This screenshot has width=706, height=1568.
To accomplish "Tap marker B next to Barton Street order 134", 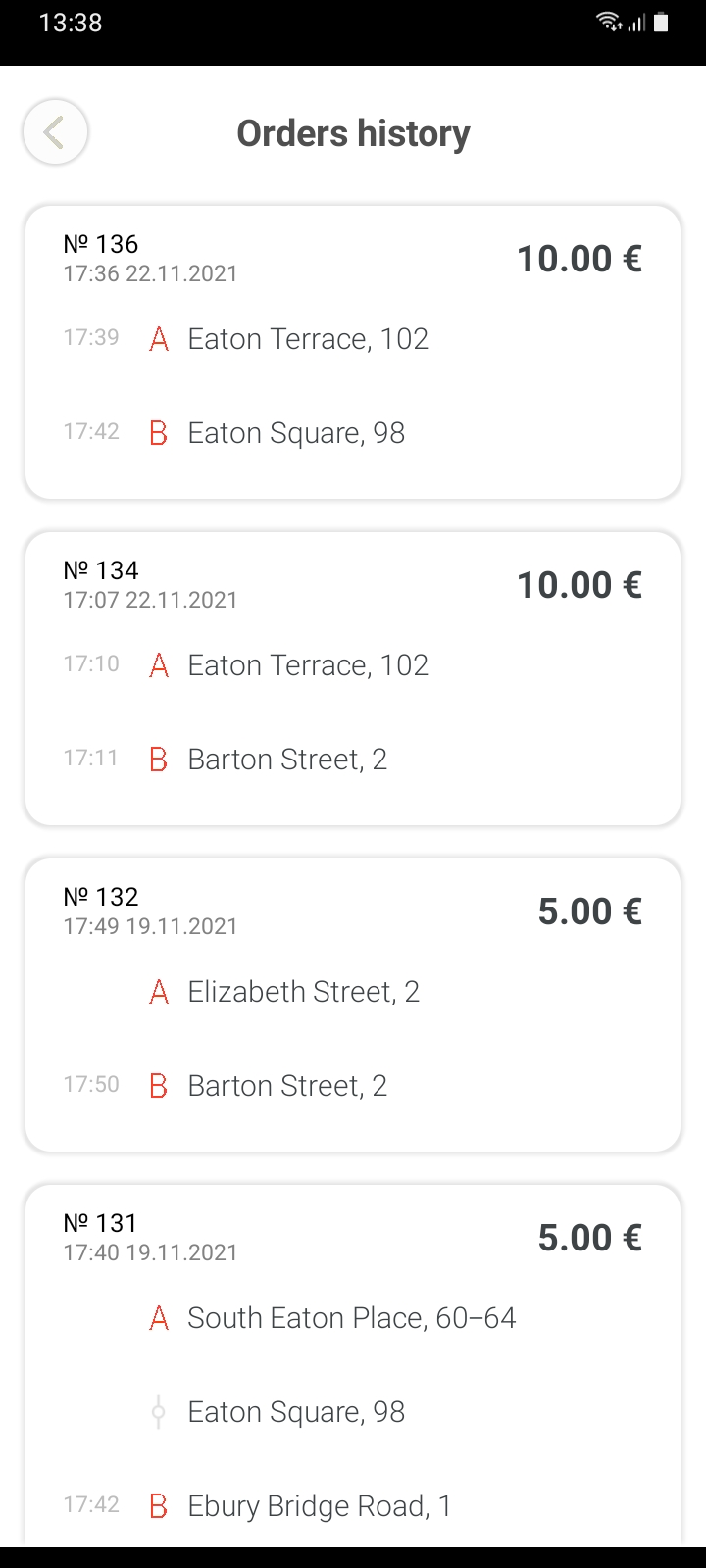I will 159,759.
